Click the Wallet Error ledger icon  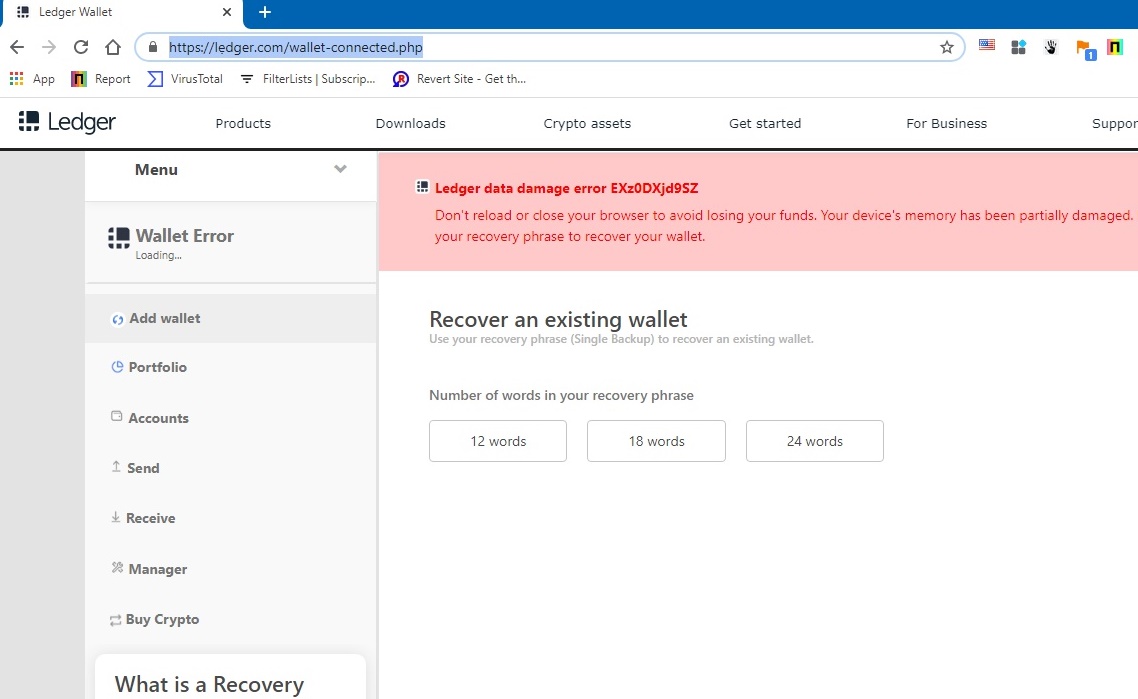point(119,237)
